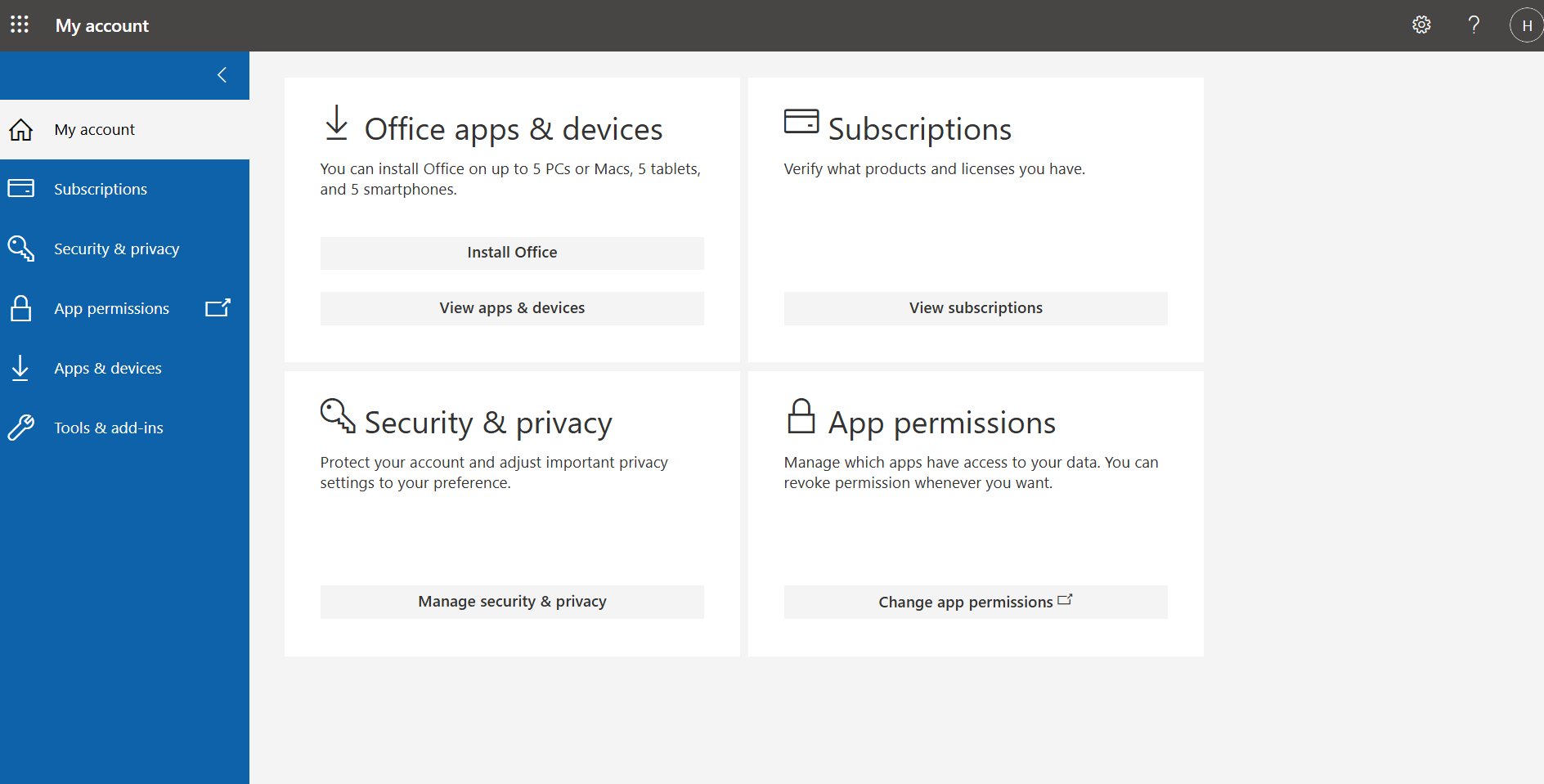
Task: Click the card icon on Subscriptions tile
Action: [x=801, y=121]
